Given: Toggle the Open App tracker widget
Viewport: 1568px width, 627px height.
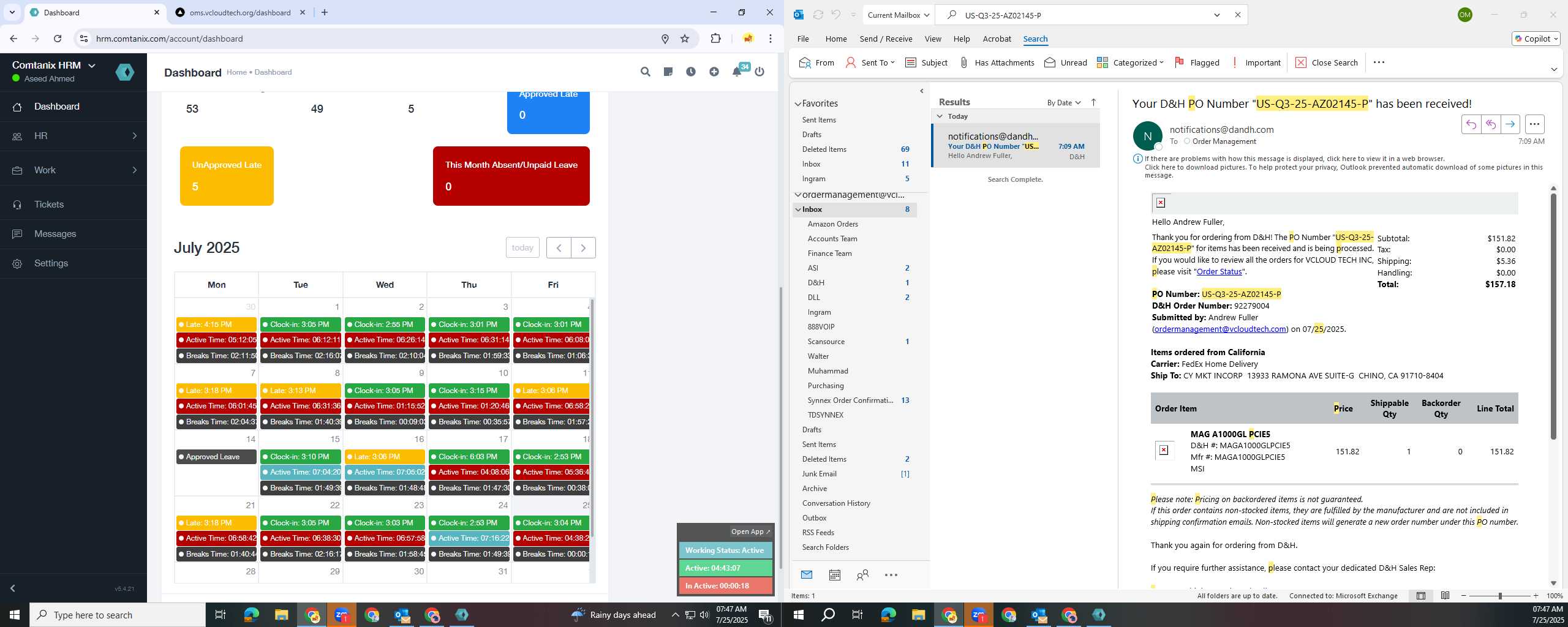Looking at the screenshot, I should point(750,531).
